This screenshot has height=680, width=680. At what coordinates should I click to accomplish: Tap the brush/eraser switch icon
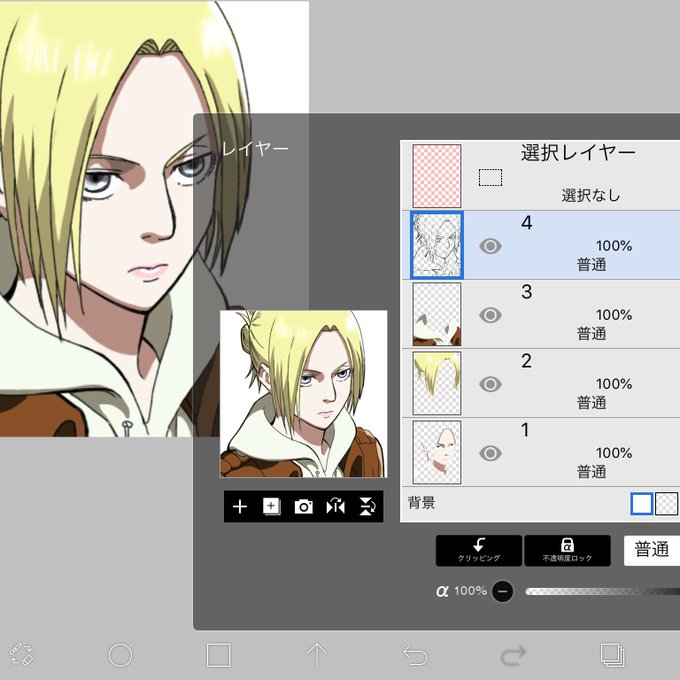click(22, 655)
